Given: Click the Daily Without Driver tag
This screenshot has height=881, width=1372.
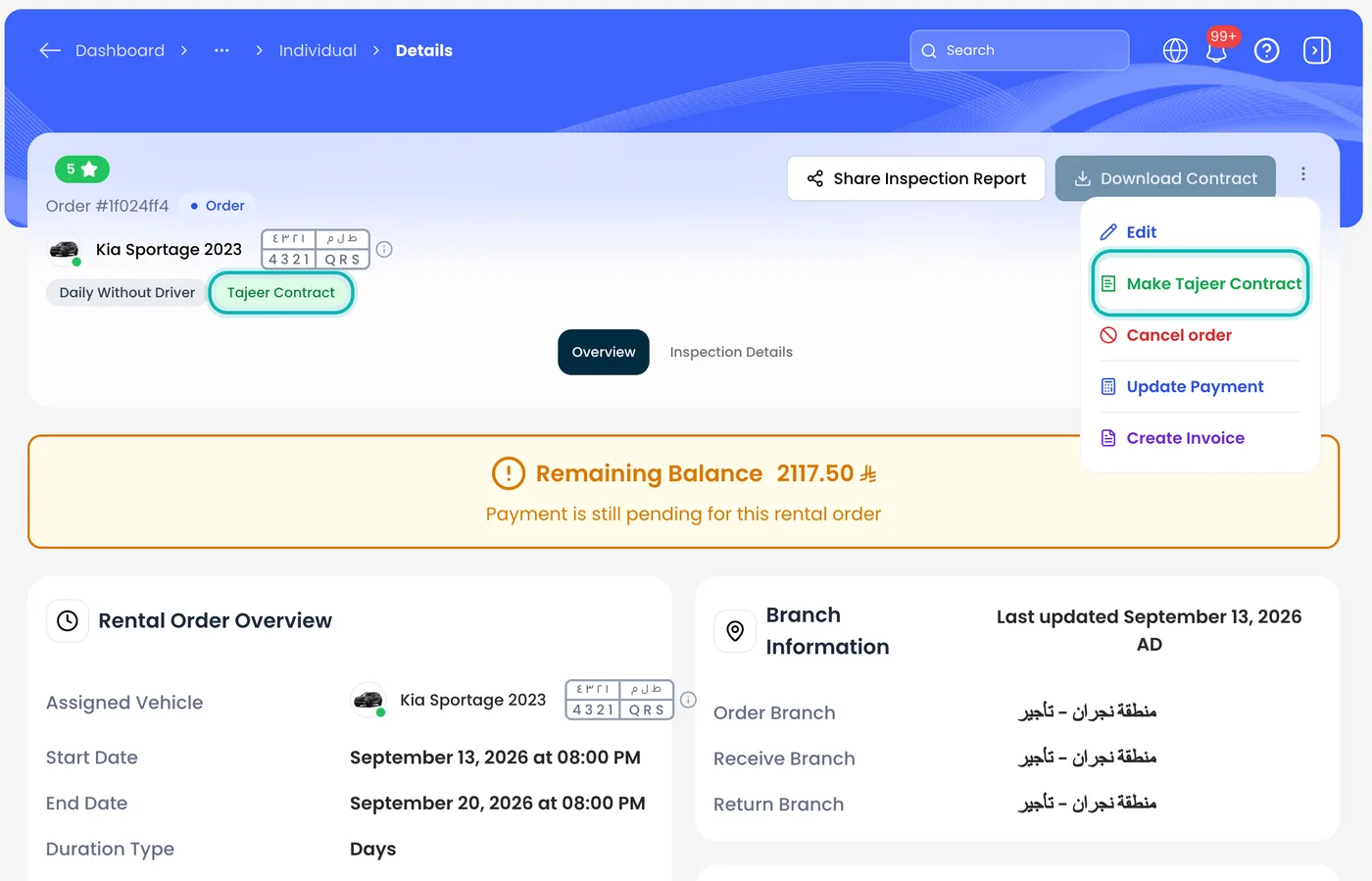Looking at the screenshot, I should tap(127, 293).
